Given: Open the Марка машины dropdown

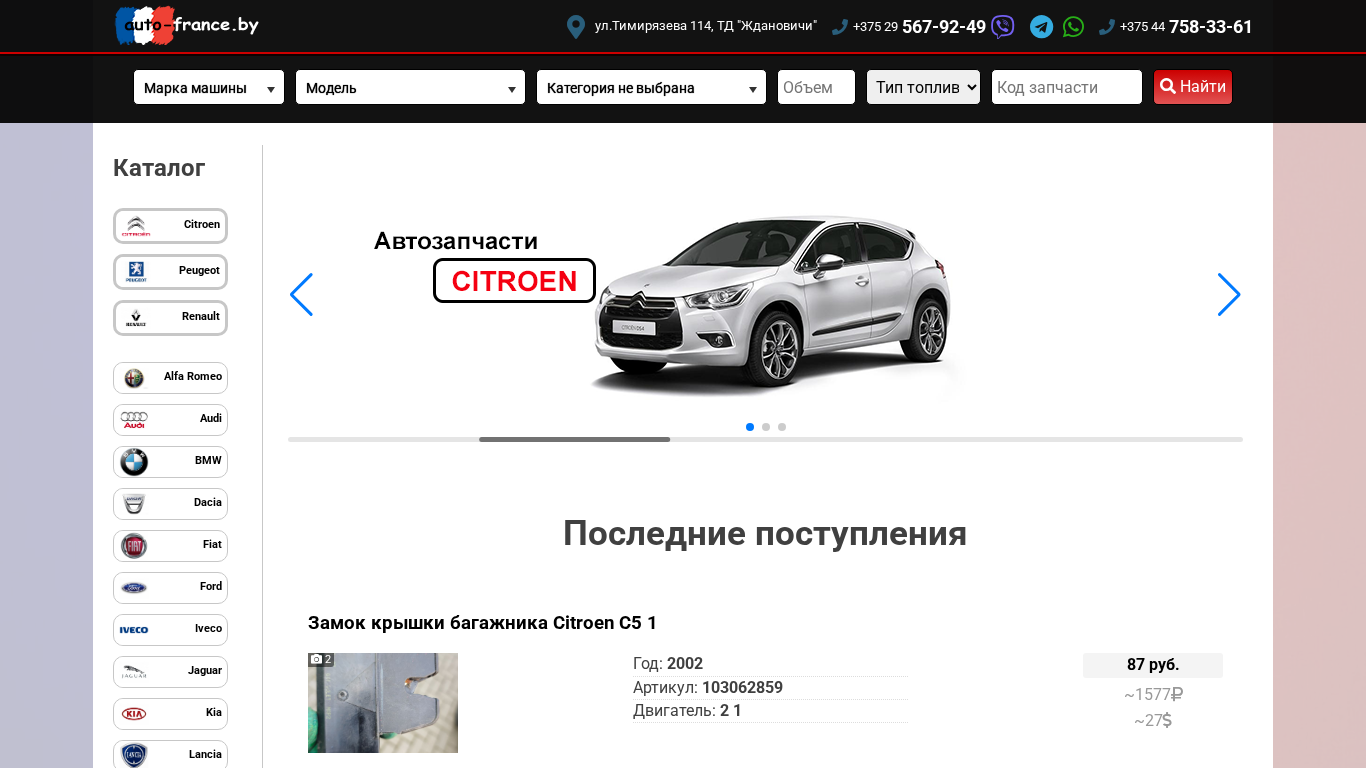Looking at the screenshot, I should [x=209, y=88].
